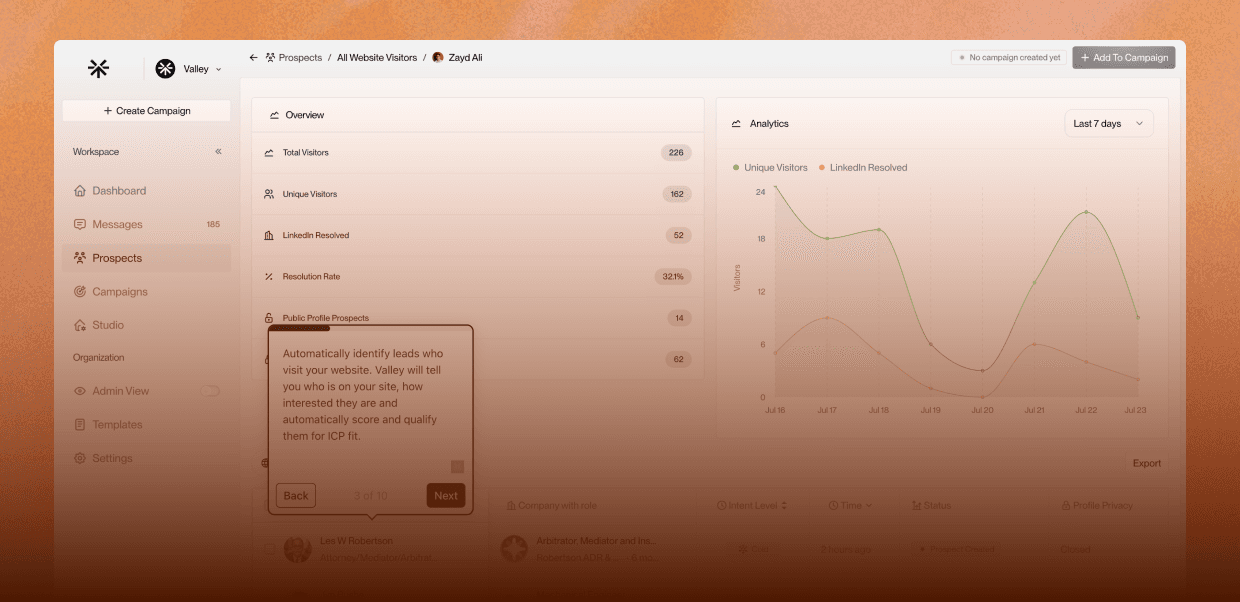
Task: Click the Templates document icon
Action: [80, 425]
